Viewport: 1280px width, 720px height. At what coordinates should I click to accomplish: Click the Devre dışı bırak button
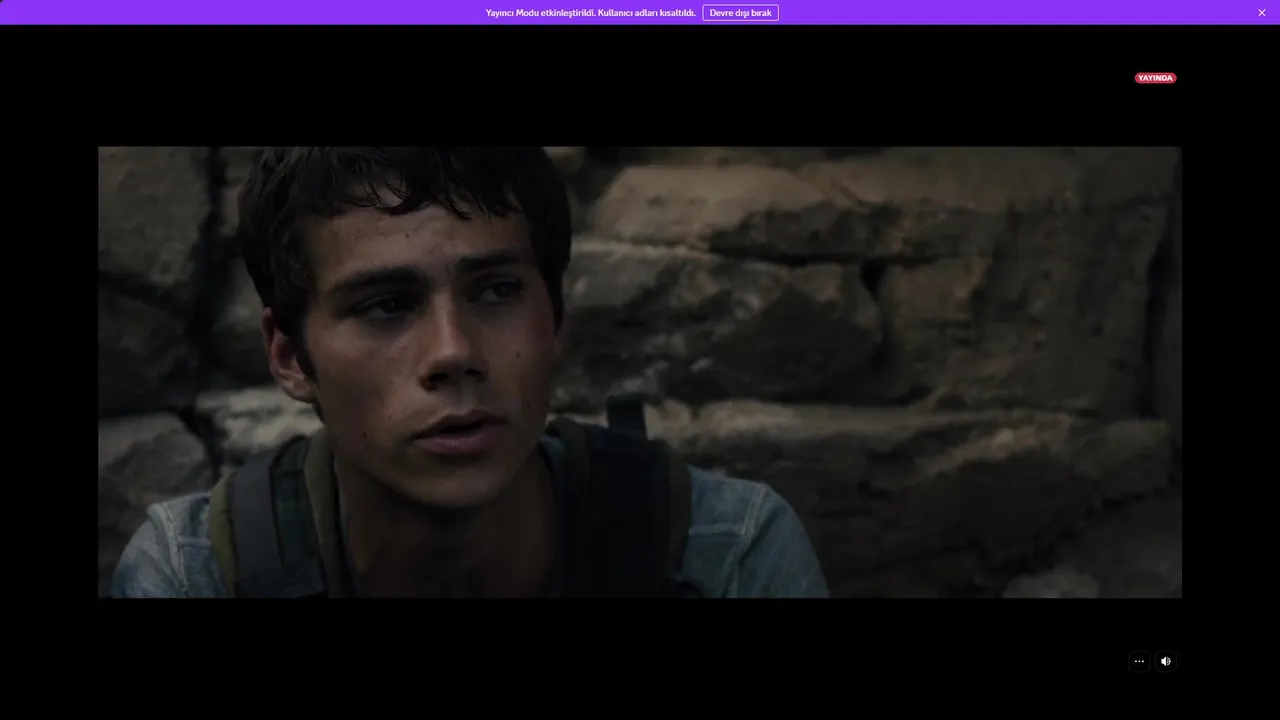pyautogui.click(x=740, y=12)
